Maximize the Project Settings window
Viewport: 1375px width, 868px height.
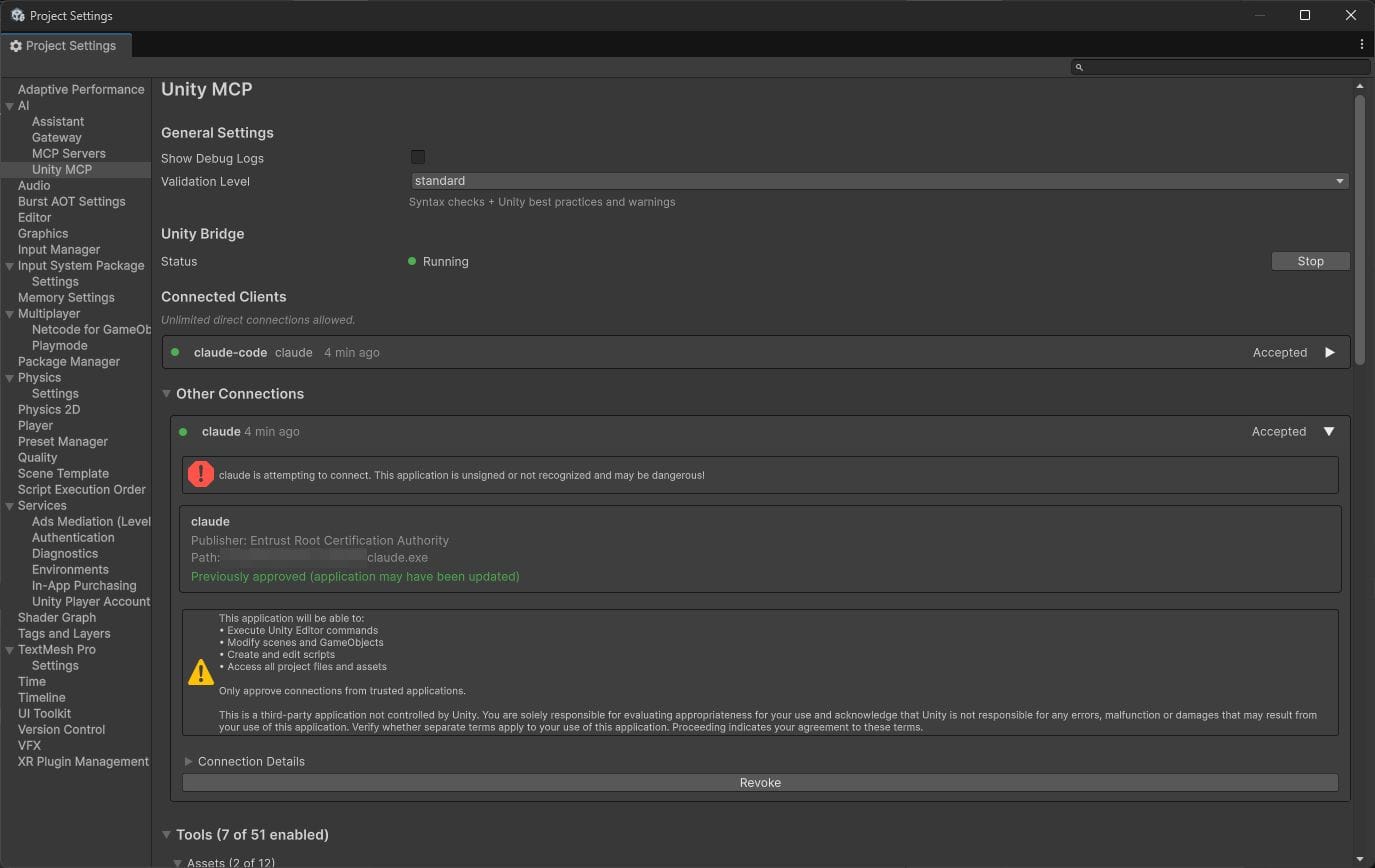coord(1305,15)
